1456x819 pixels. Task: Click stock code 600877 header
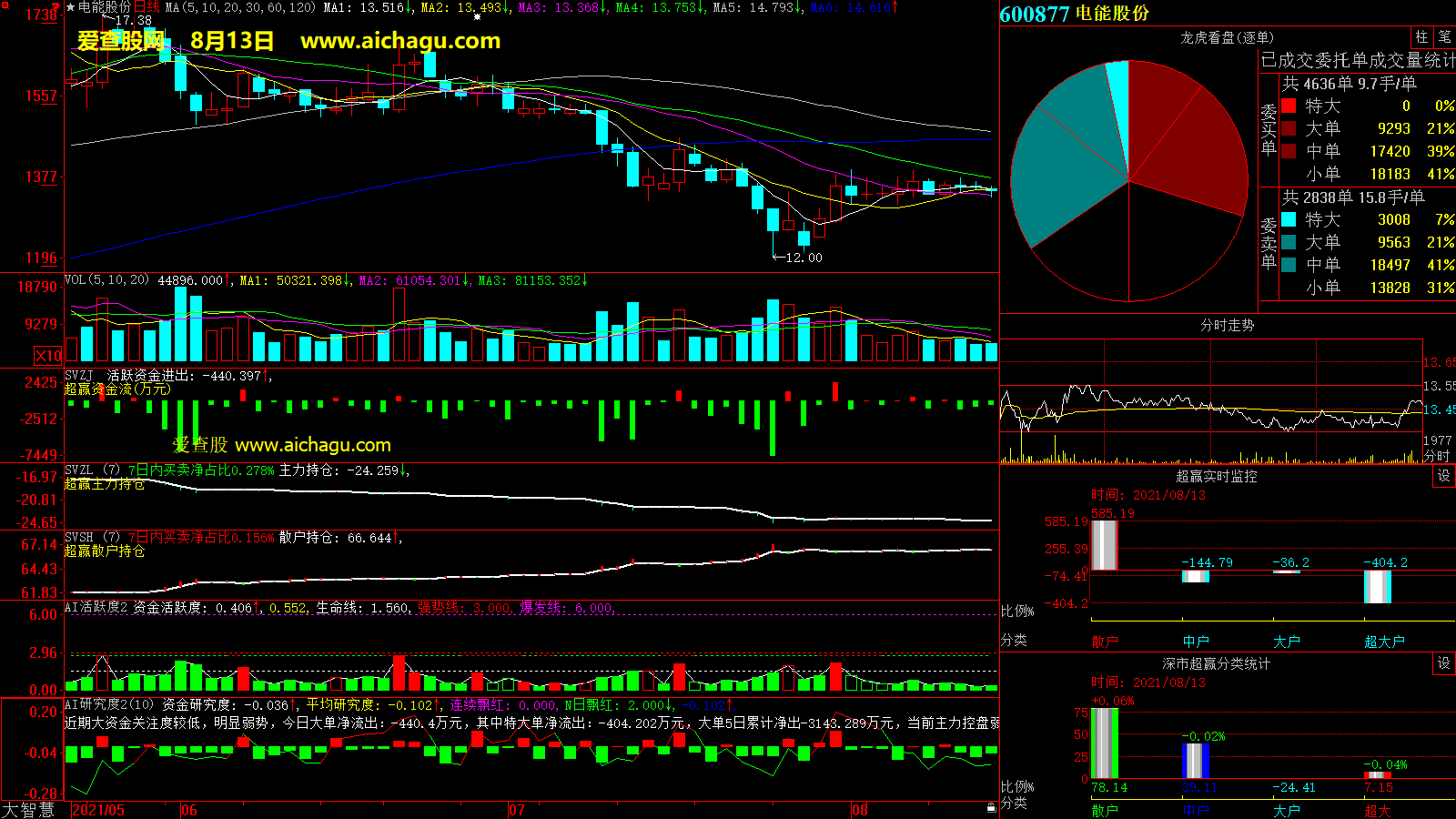click(1035, 14)
